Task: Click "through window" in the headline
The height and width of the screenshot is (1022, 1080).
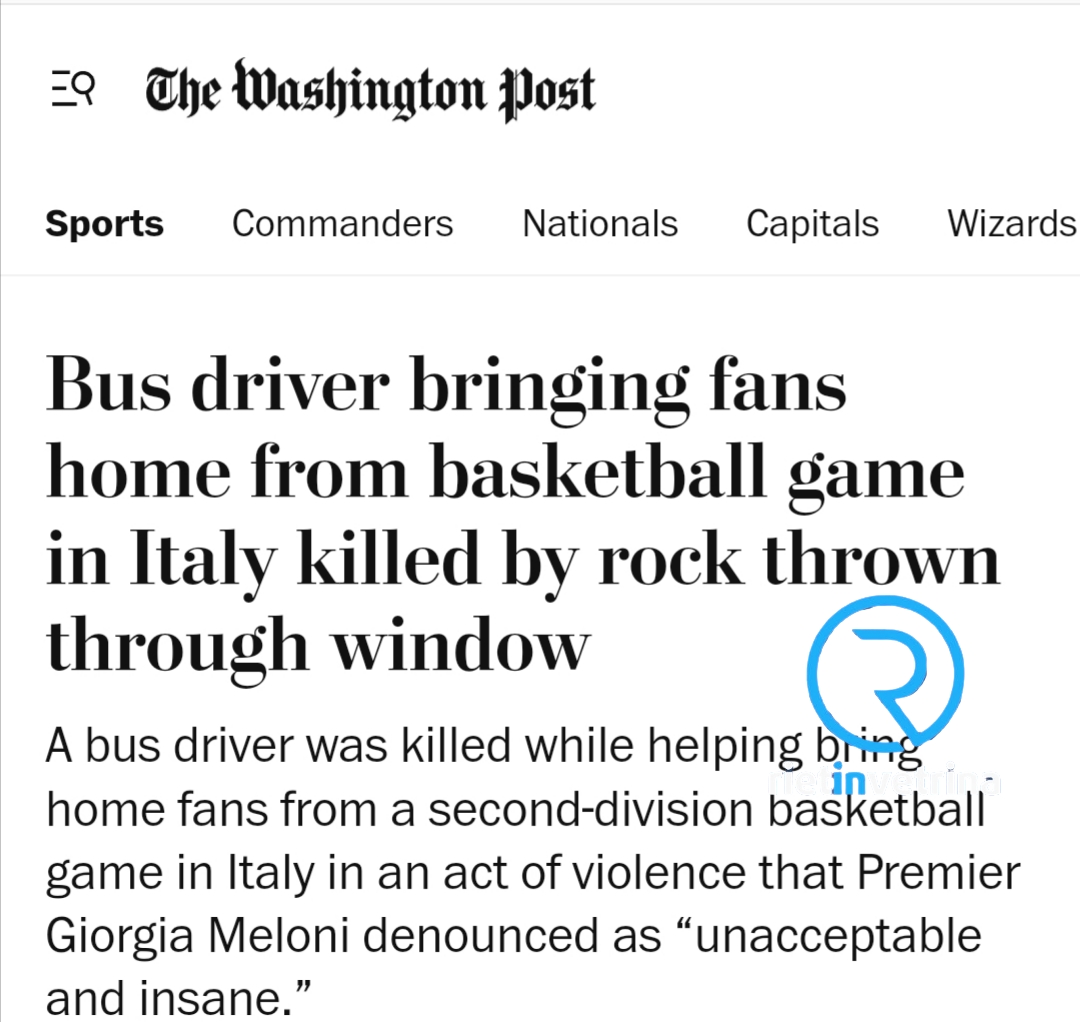Action: 317,647
